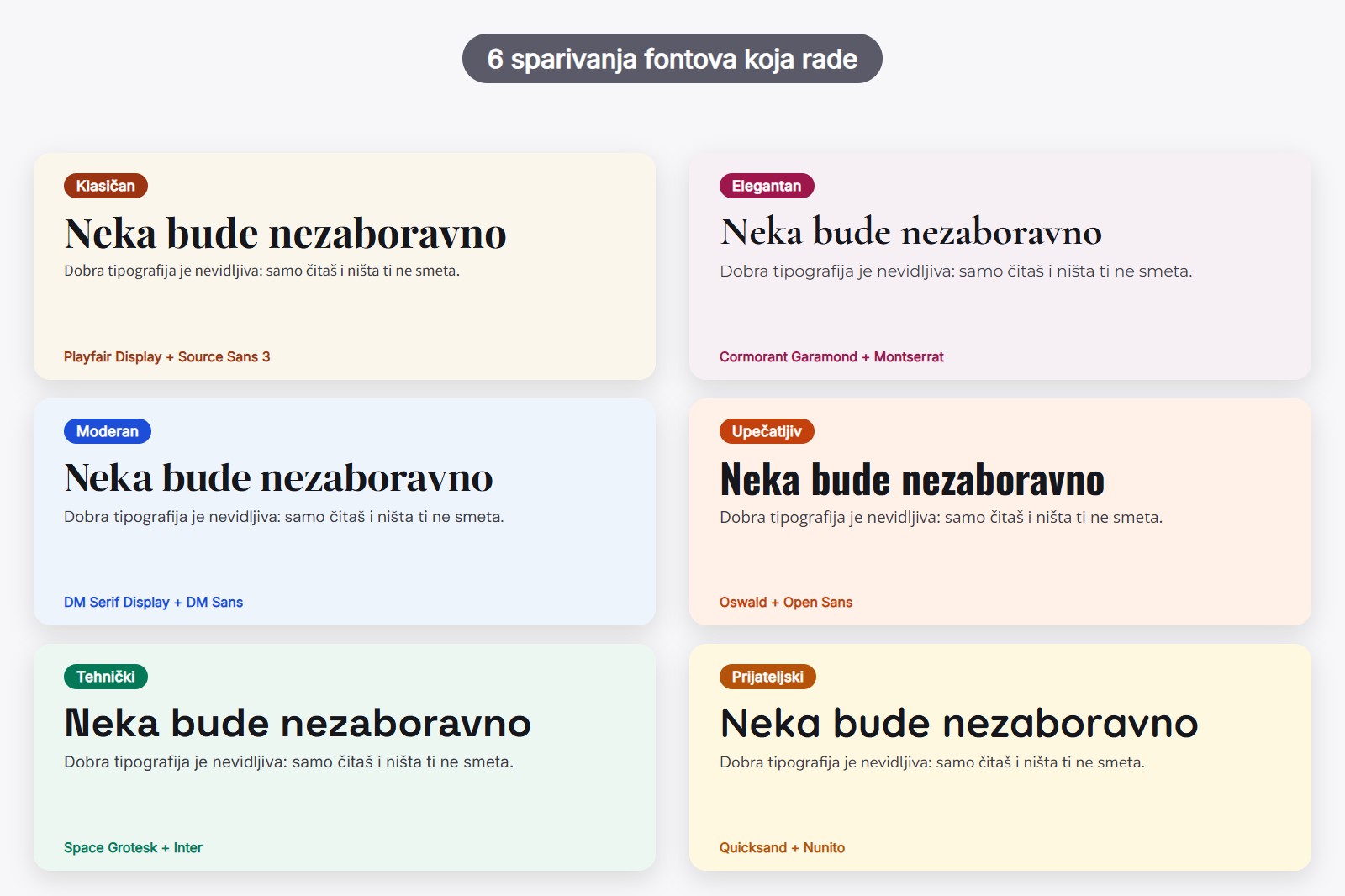The height and width of the screenshot is (896, 1345).
Task: Click the body sentence in the Moderan card
Action: [x=284, y=517]
